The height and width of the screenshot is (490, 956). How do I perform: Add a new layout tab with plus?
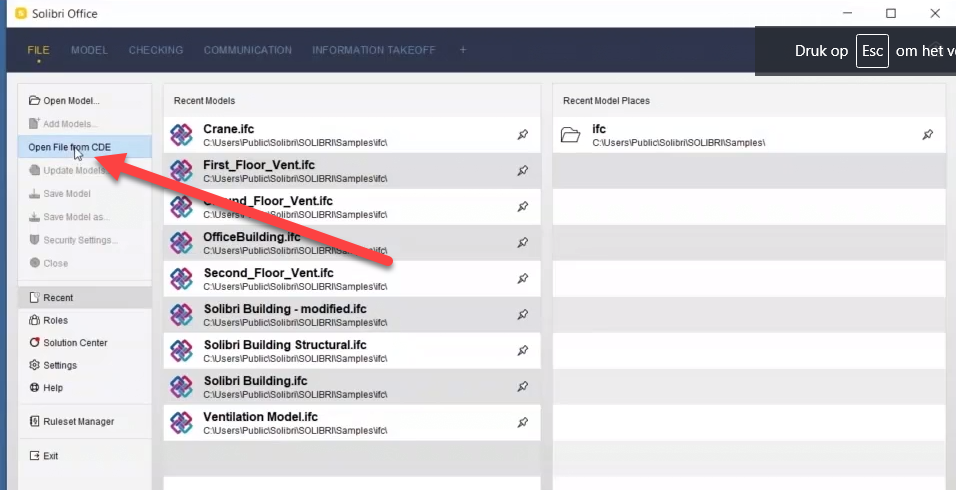tap(463, 50)
